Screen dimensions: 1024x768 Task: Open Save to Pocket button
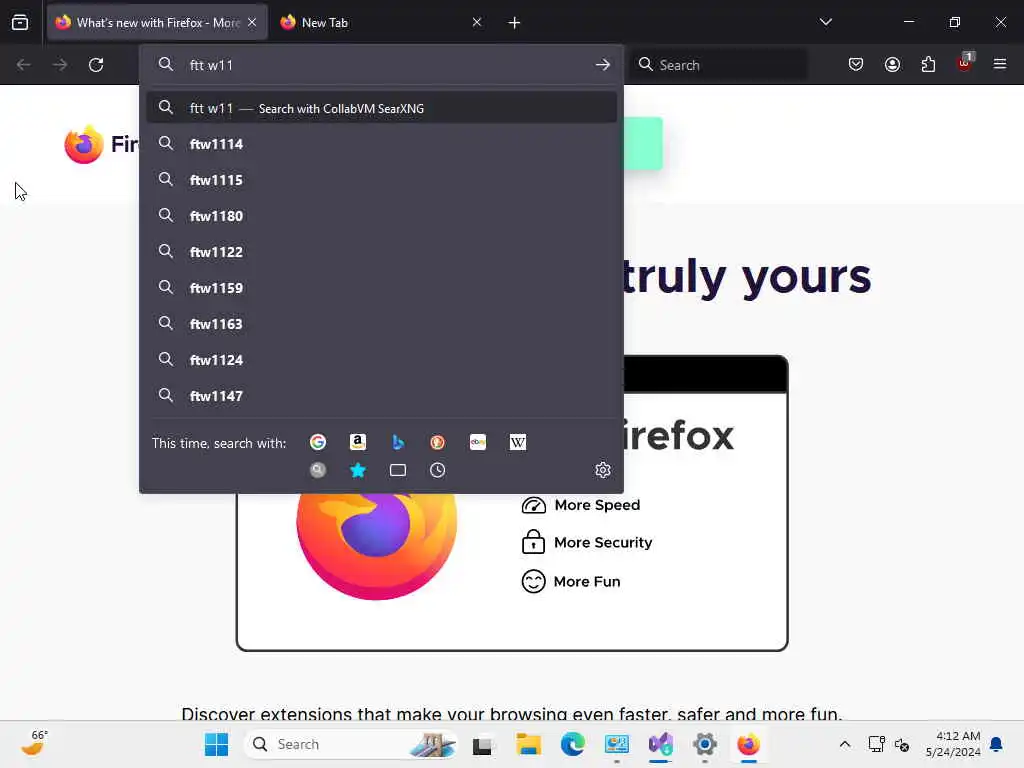click(856, 64)
